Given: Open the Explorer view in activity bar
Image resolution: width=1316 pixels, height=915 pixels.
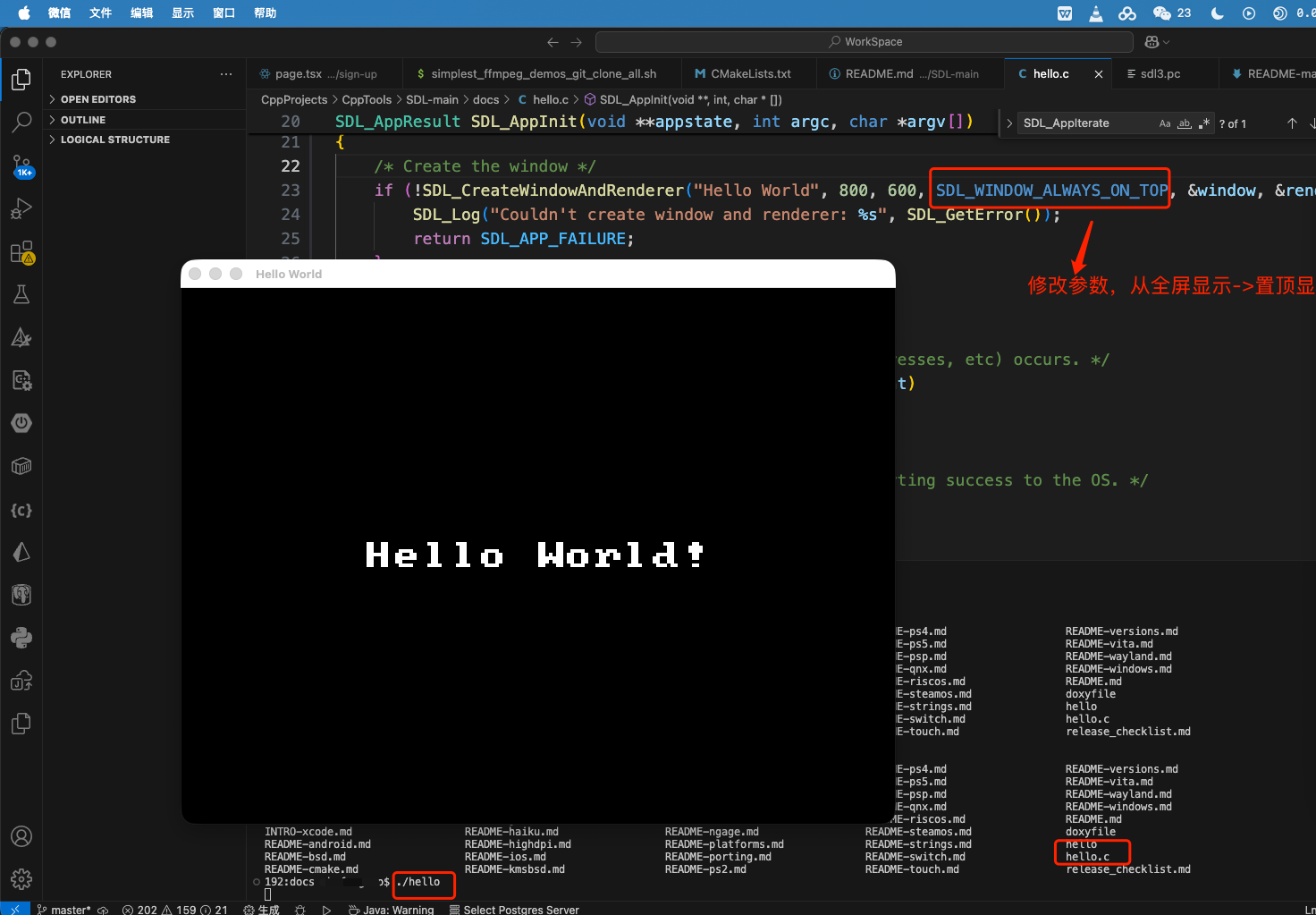Looking at the screenshot, I should 21,80.
